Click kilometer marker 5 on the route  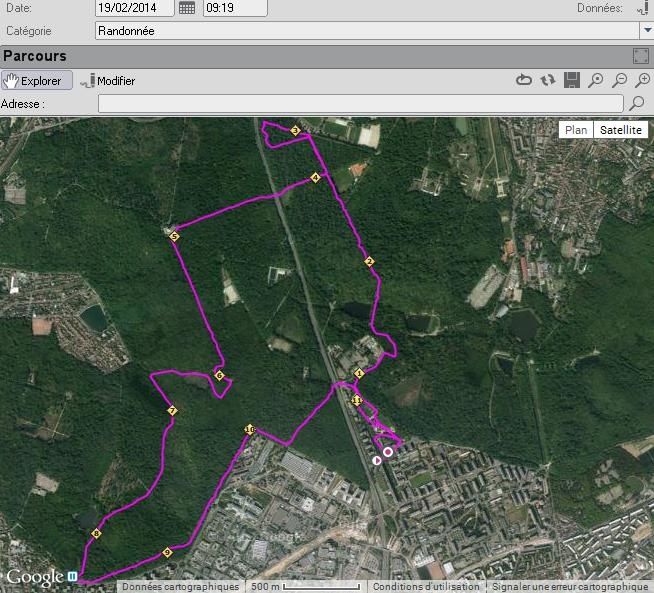[174, 237]
